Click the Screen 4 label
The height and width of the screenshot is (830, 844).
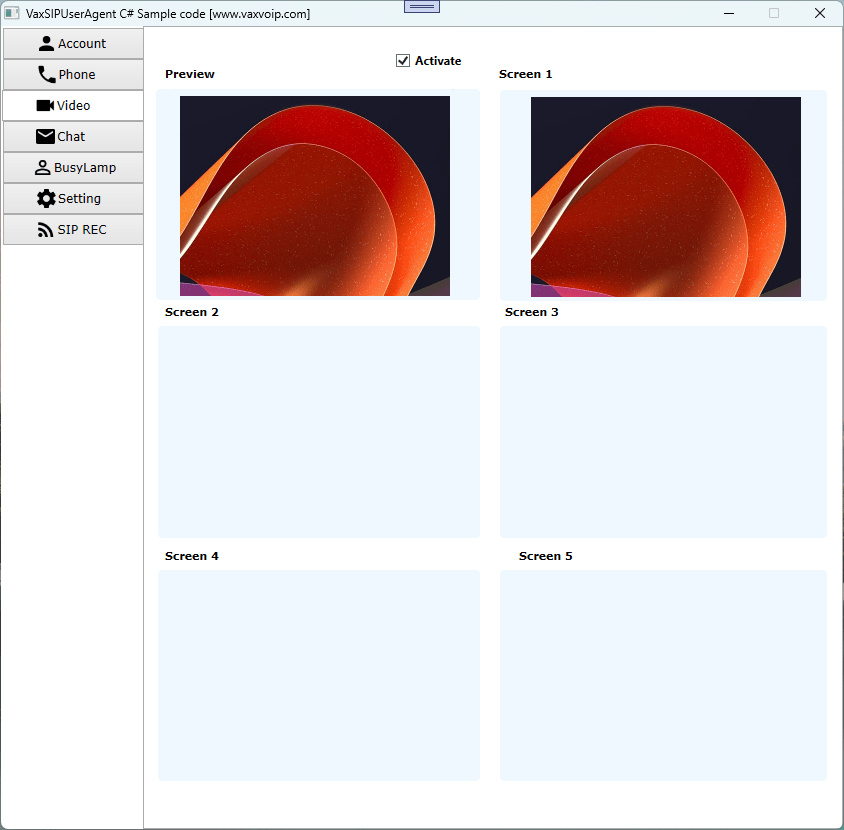point(192,556)
